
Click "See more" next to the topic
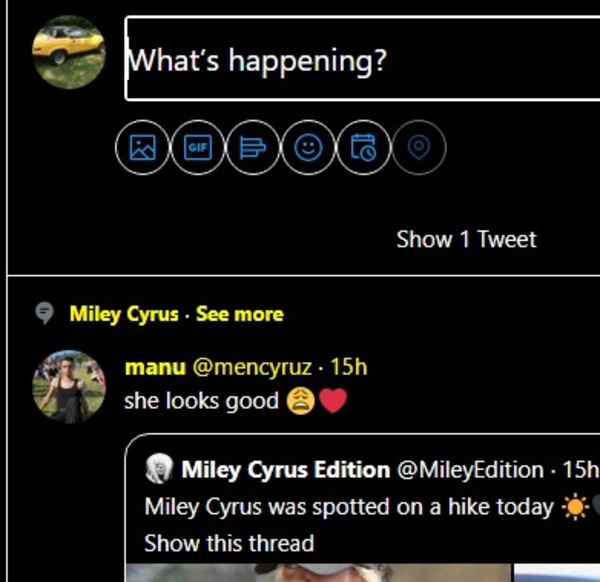coord(240,314)
